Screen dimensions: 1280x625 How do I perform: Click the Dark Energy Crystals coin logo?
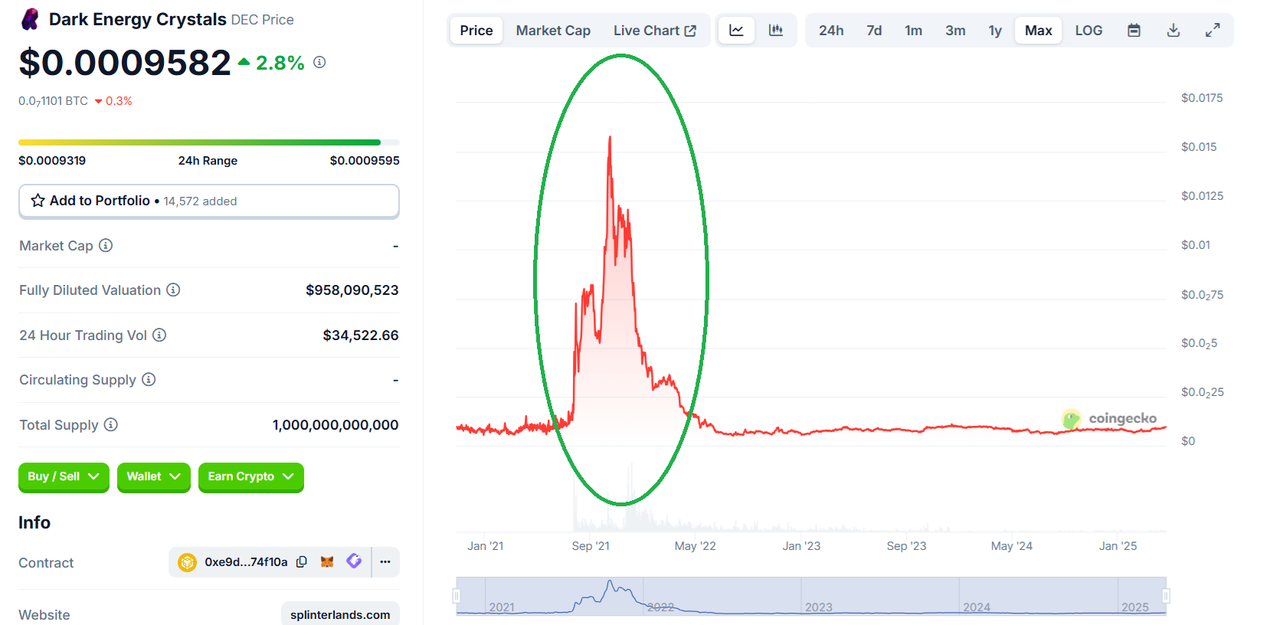click(30, 18)
